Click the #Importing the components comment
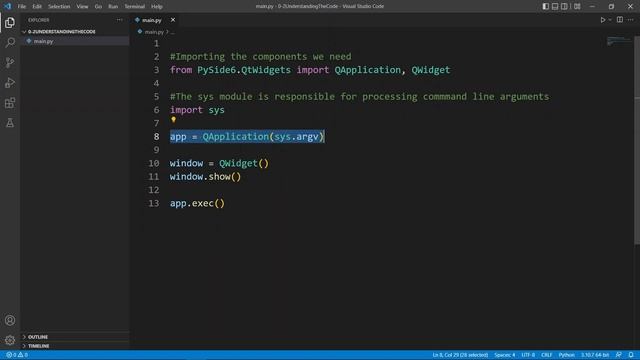640x360 pixels. coord(260,57)
